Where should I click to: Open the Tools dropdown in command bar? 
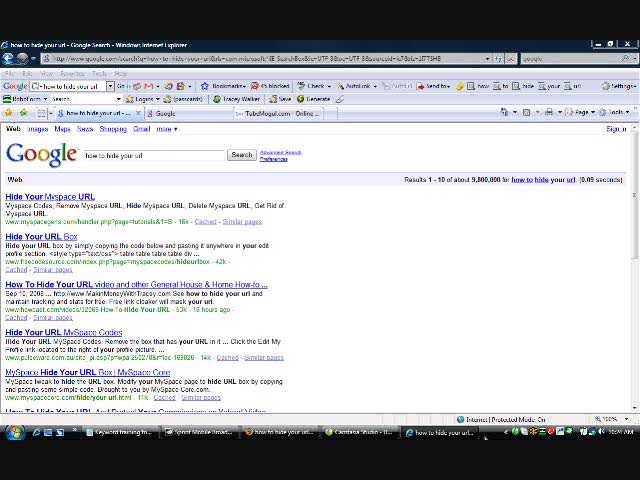click(x=614, y=112)
